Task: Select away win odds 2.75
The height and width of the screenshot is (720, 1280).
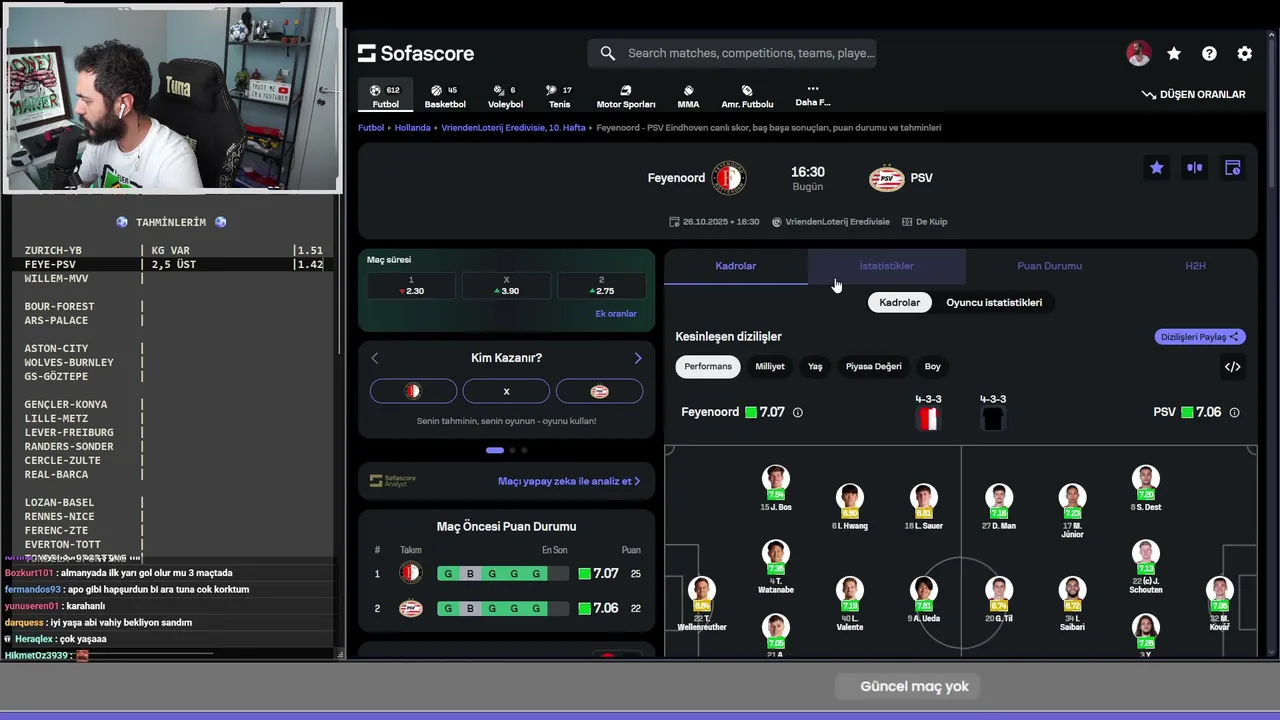Action: (x=601, y=286)
